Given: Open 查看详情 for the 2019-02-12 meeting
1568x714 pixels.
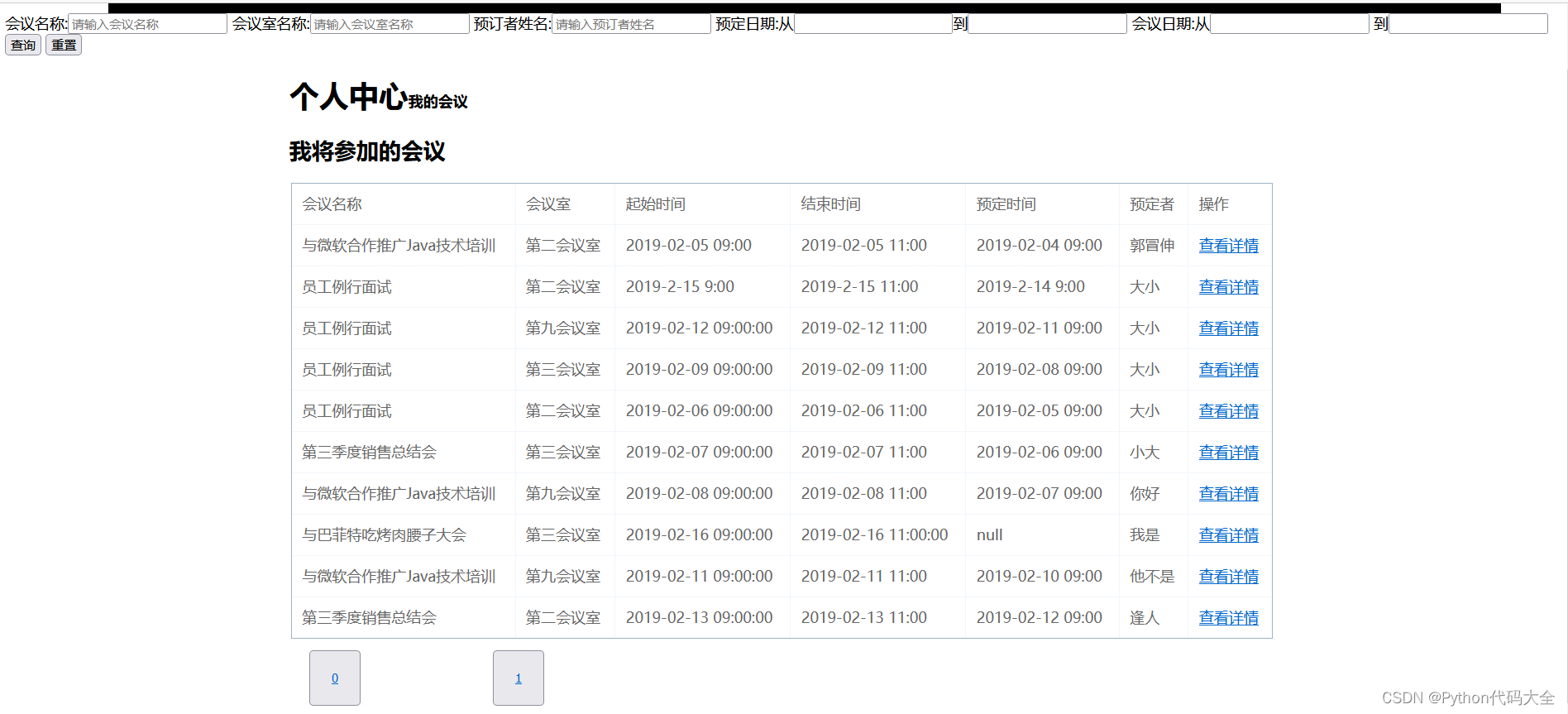Looking at the screenshot, I should (1229, 328).
